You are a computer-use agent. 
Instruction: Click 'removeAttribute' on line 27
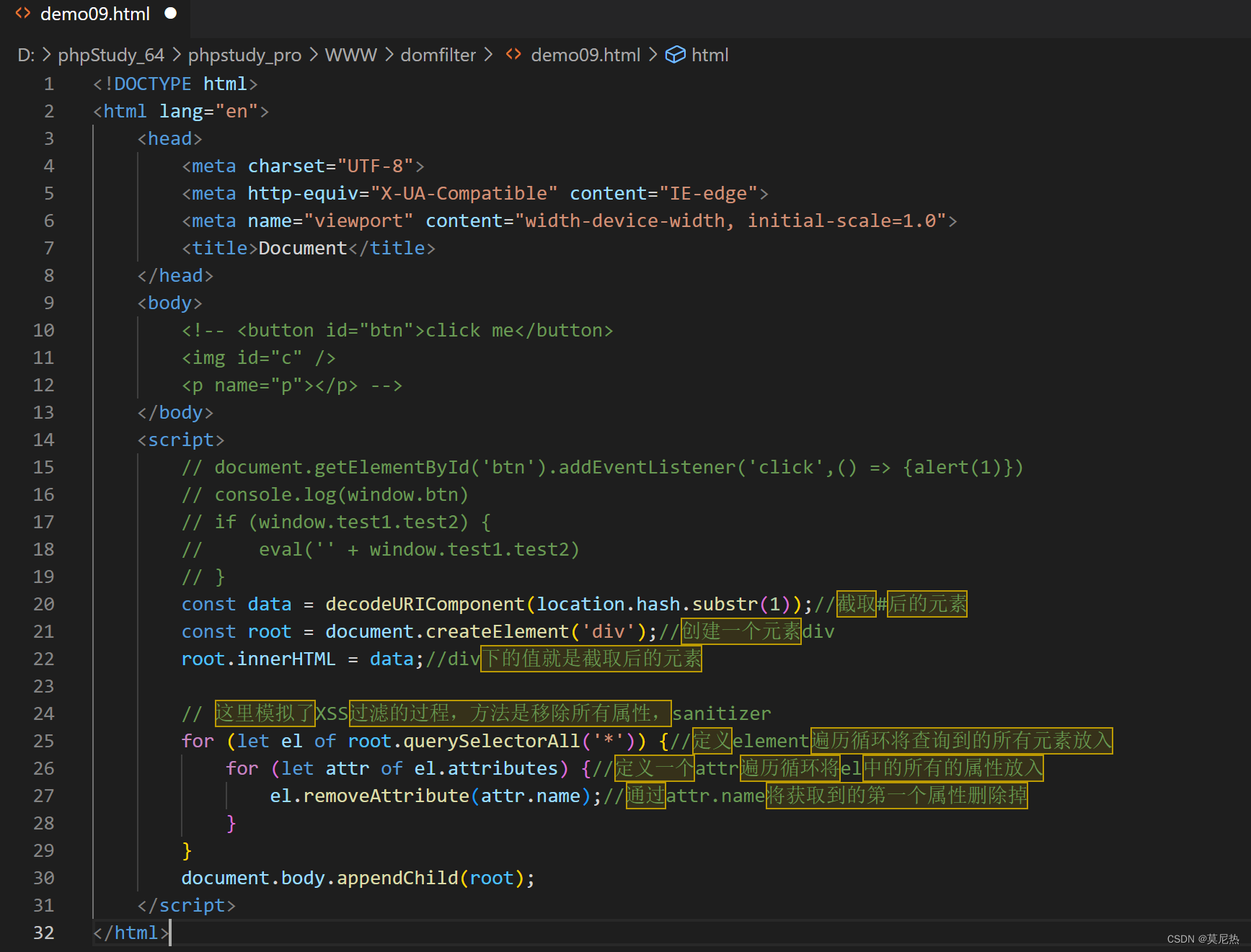[386, 796]
